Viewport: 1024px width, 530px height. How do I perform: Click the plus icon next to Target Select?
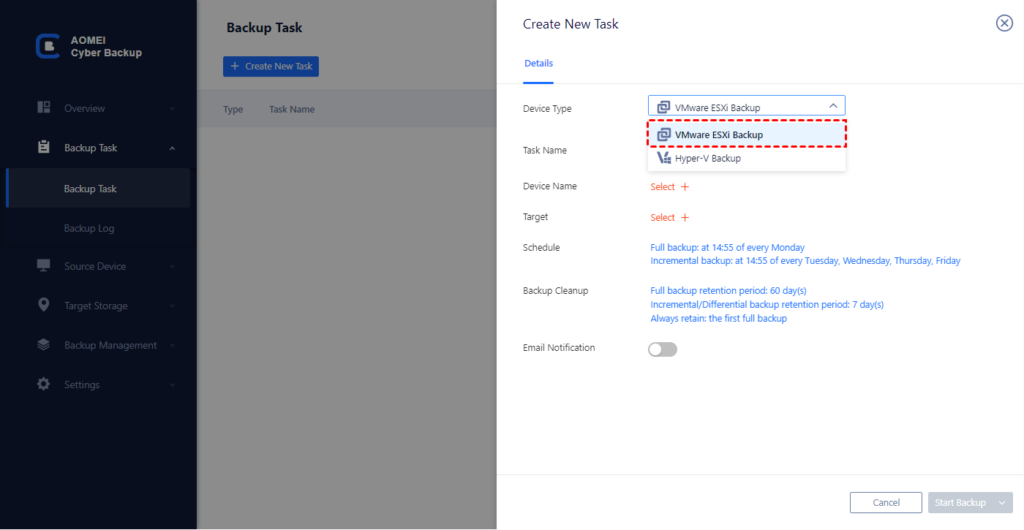pos(685,218)
